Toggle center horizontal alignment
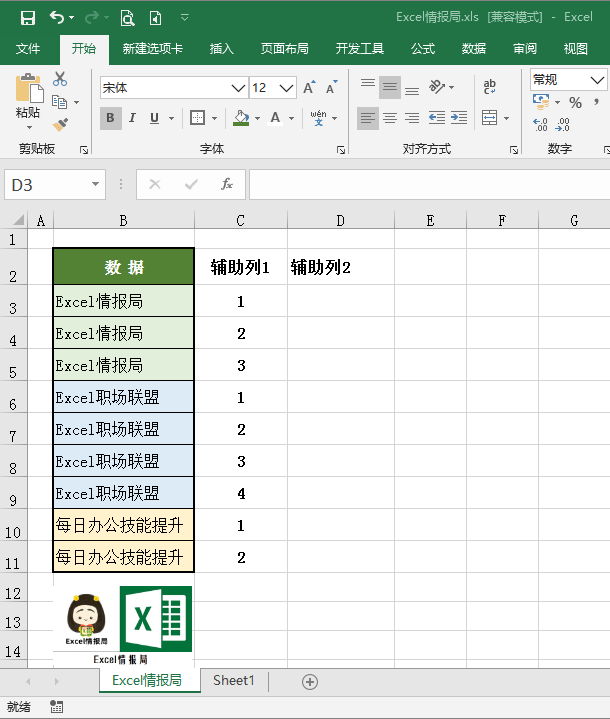This screenshot has height=719, width=610. (x=390, y=118)
